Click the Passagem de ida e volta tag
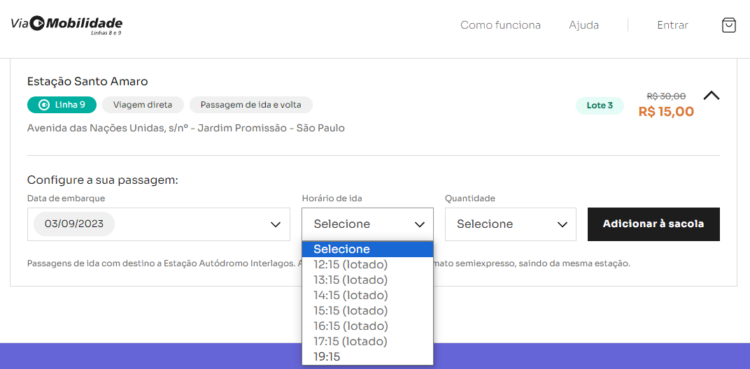 coord(251,105)
